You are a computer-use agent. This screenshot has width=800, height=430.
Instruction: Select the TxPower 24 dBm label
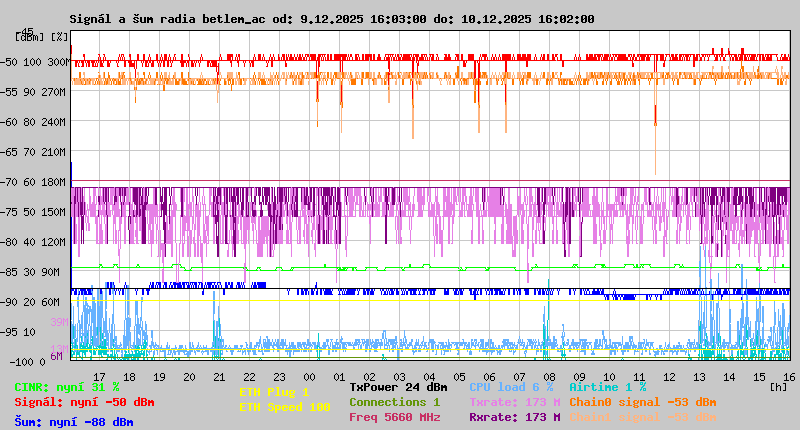tap(398, 387)
